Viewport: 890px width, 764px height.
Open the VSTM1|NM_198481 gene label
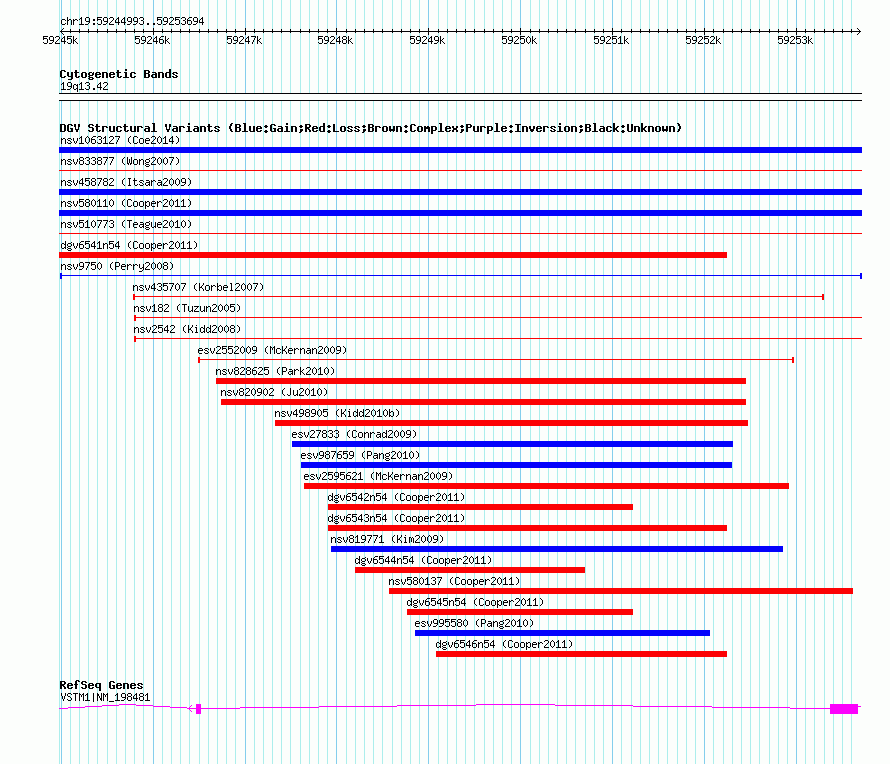105,698
